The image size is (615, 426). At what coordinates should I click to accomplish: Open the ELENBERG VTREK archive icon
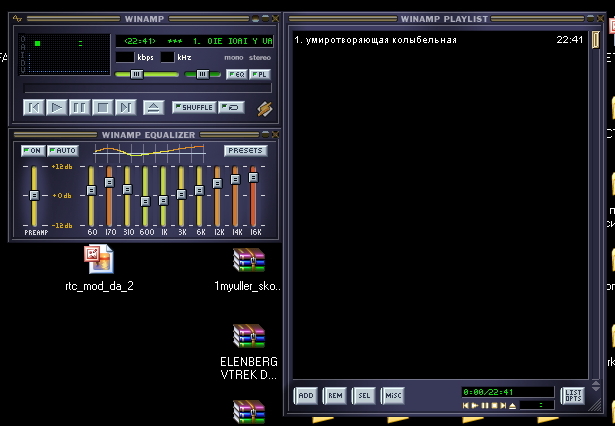pos(248,337)
